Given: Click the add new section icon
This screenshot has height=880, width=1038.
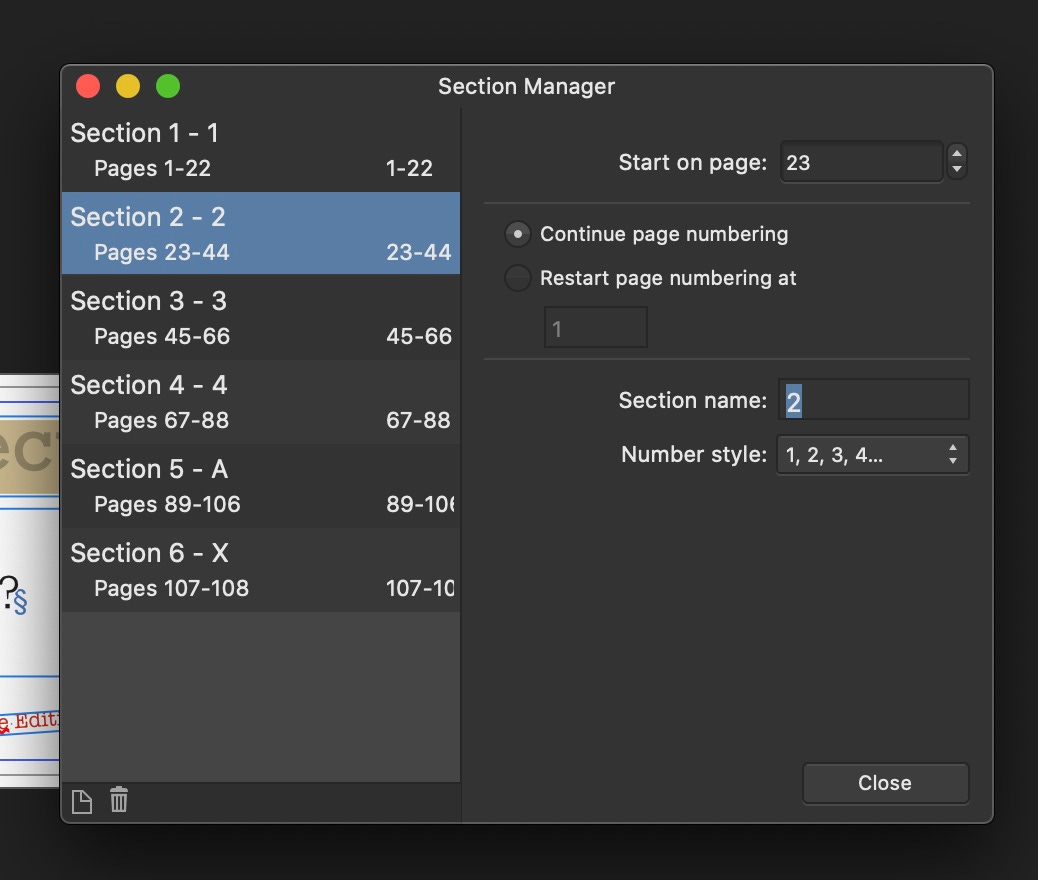Looking at the screenshot, I should pyautogui.click(x=82, y=801).
